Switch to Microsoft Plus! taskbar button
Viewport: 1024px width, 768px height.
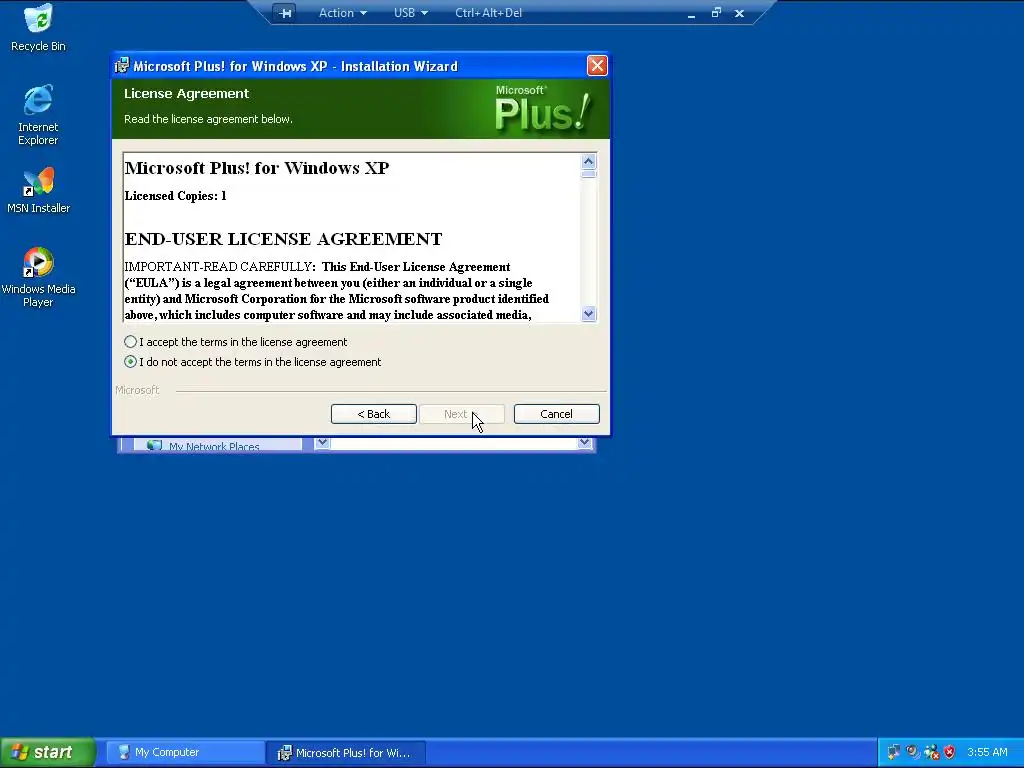(347, 752)
